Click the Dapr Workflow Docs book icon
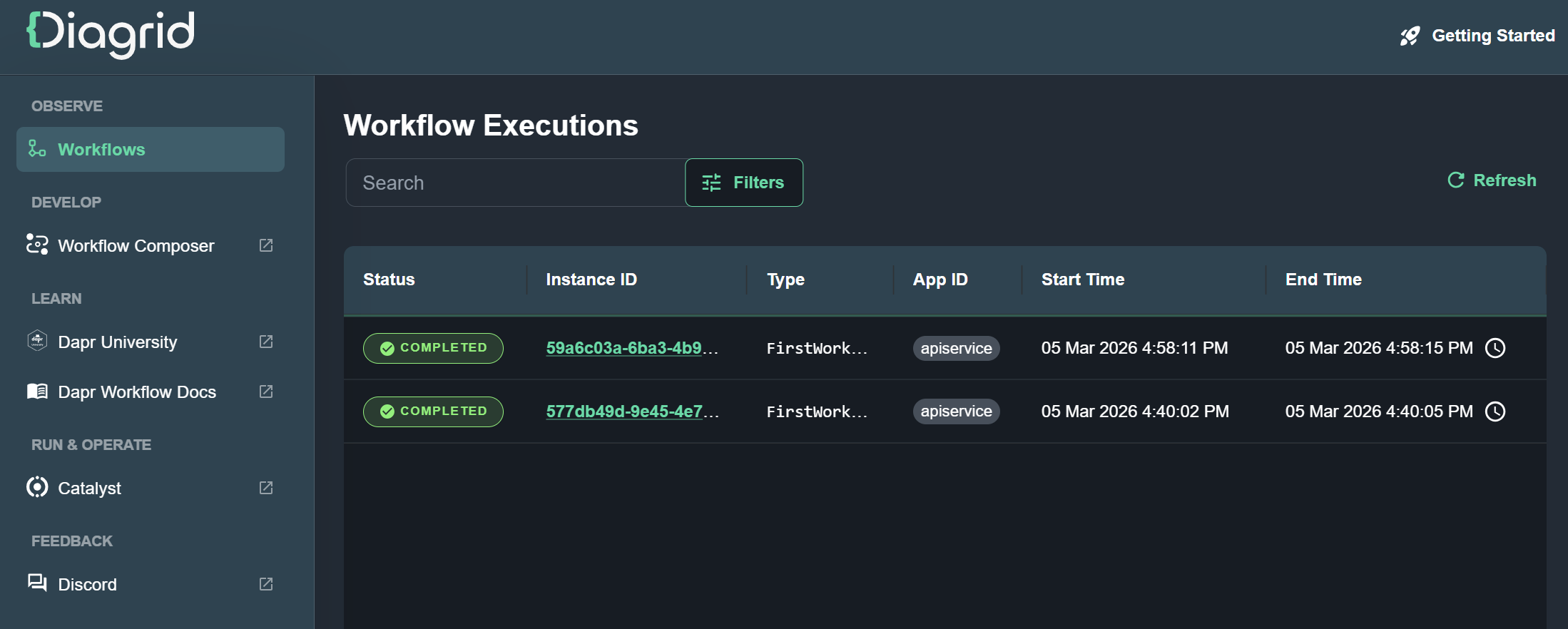 click(x=37, y=391)
